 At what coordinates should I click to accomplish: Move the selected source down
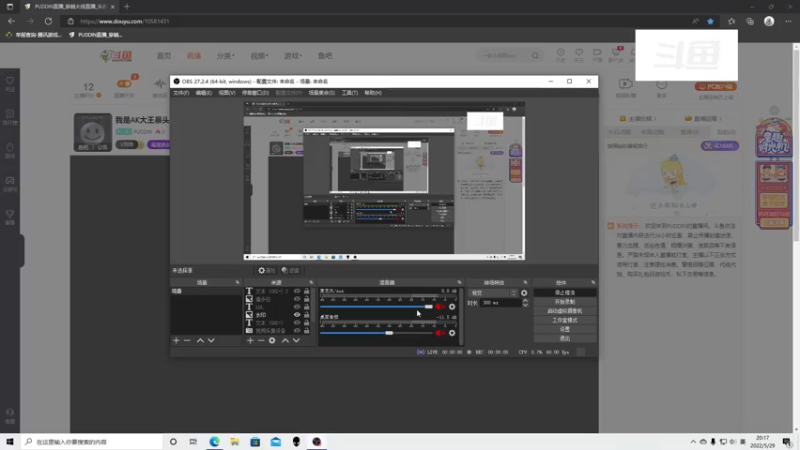[296, 340]
